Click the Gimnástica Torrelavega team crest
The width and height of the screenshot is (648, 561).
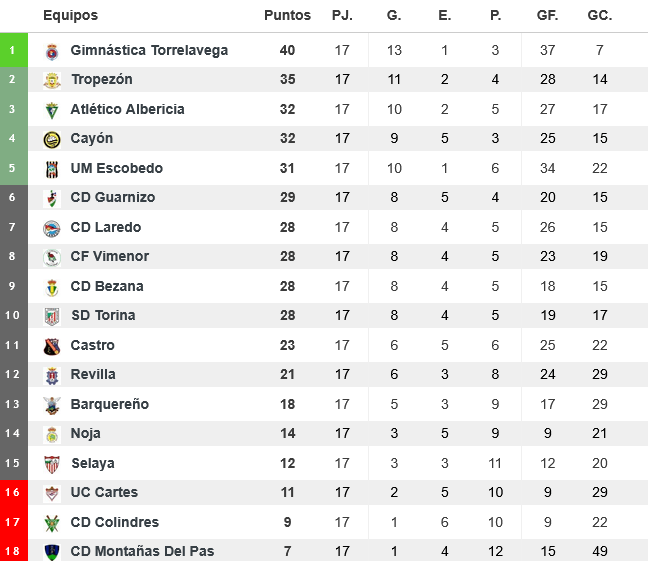point(52,51)
